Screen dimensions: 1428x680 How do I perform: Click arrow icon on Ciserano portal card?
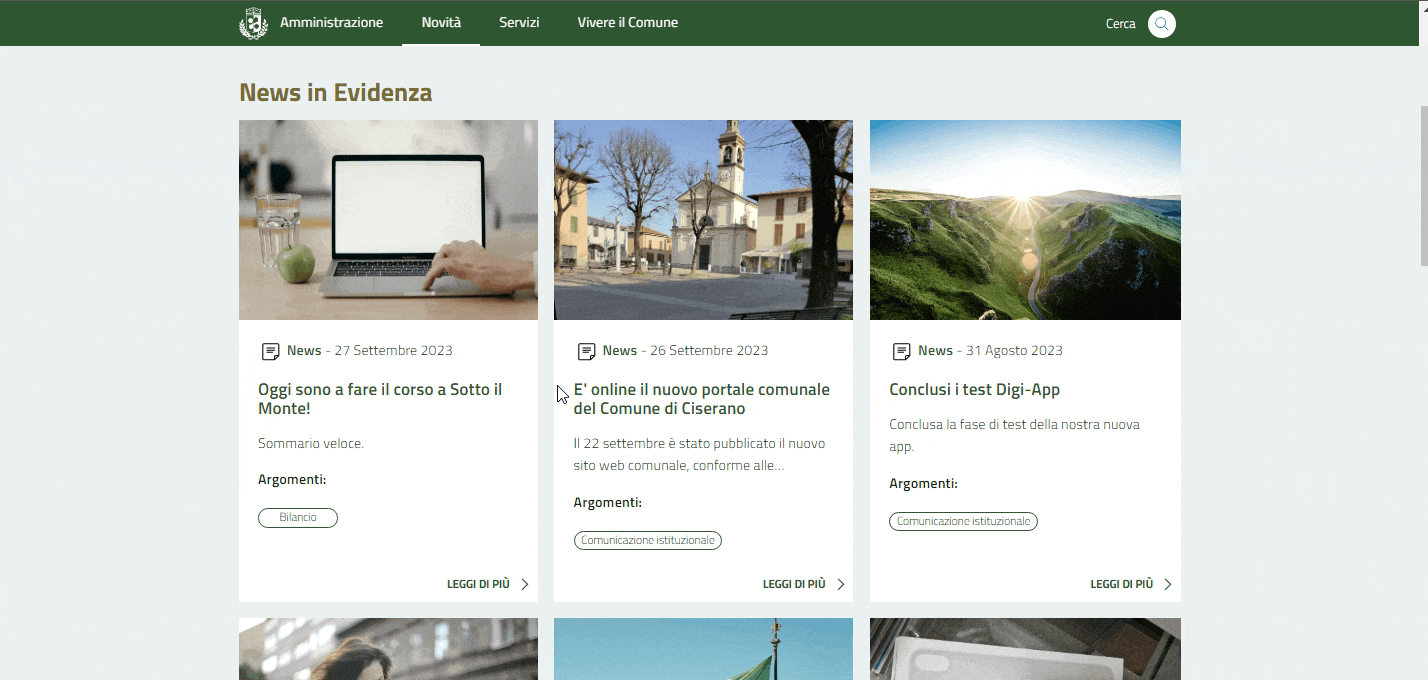pos(841,584)
